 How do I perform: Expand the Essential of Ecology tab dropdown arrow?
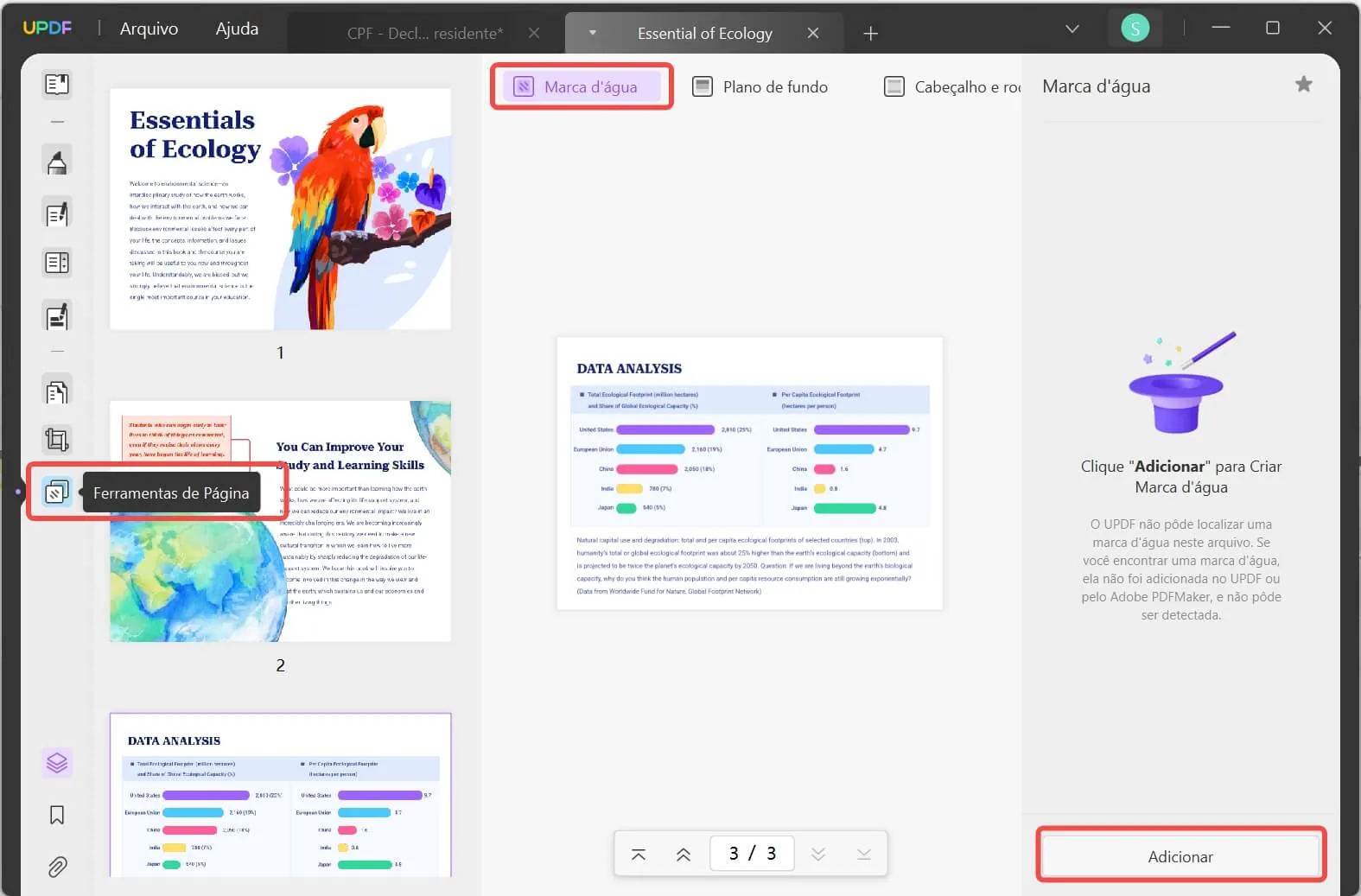(593, 33)
